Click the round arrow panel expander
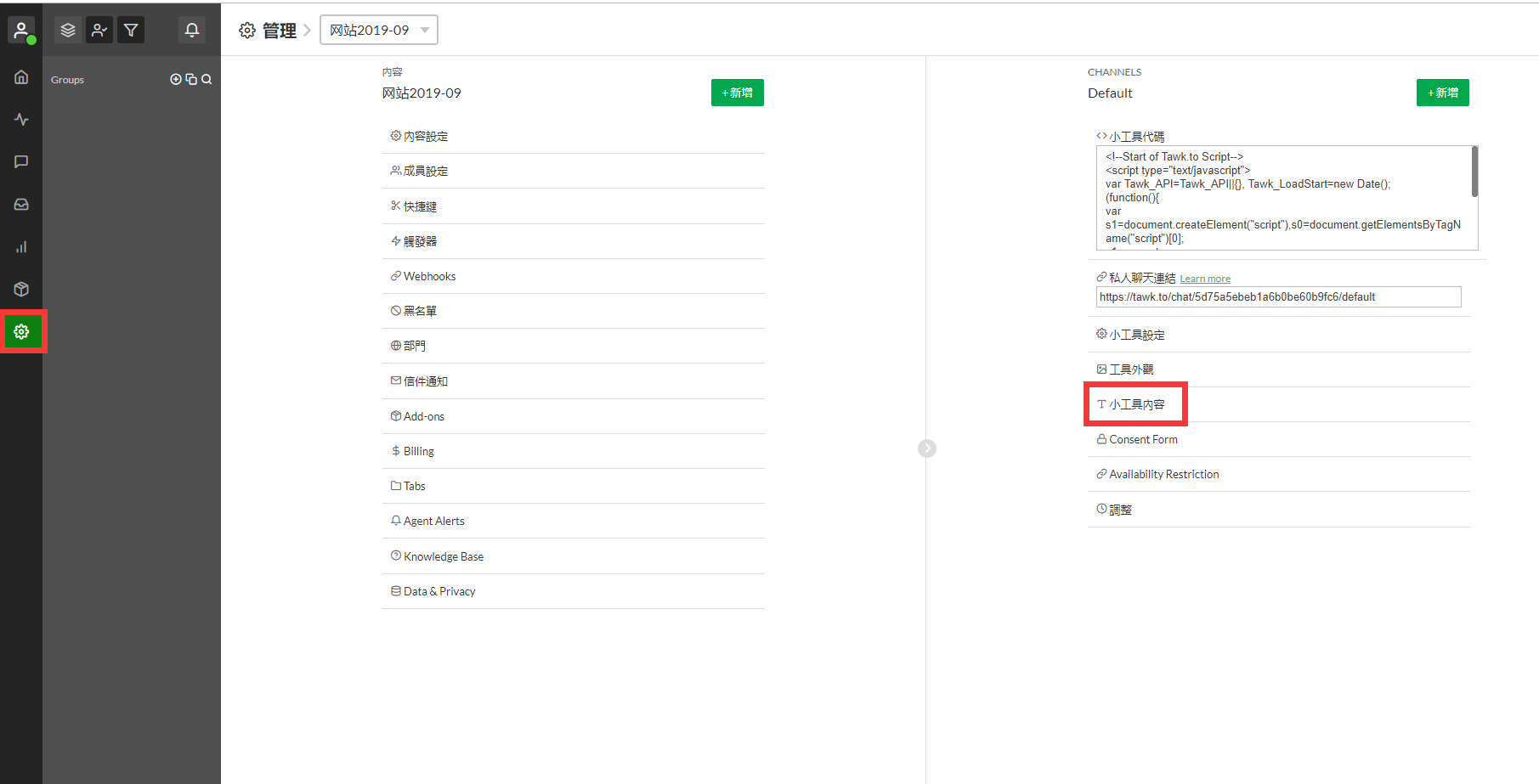 [927, 448]
